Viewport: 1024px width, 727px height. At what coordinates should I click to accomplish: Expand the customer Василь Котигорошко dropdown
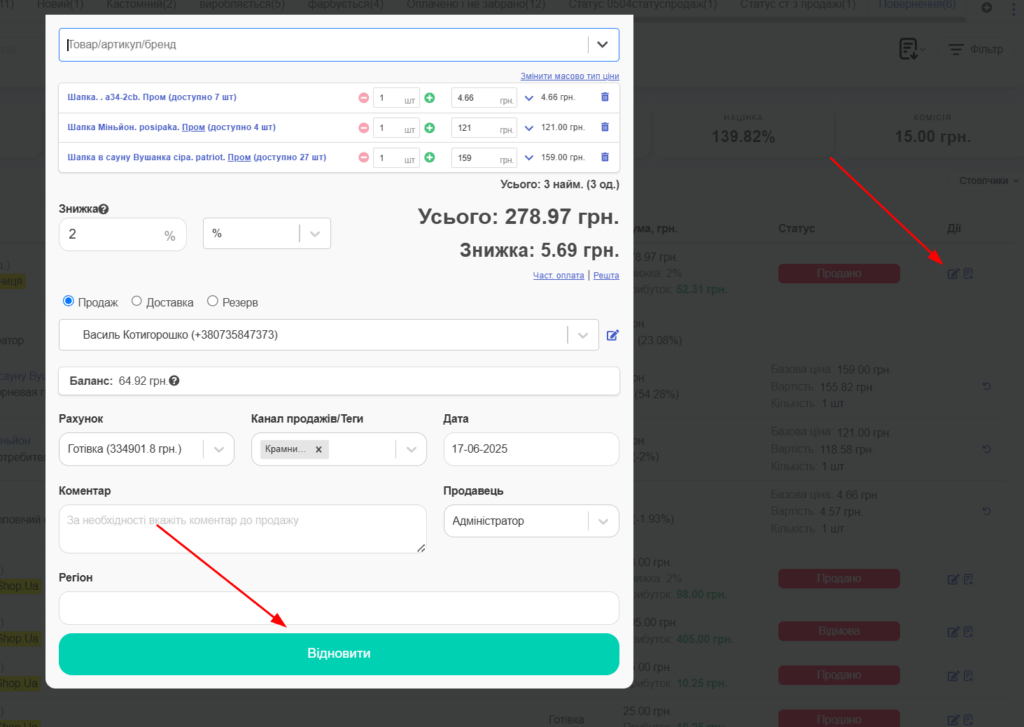583,335
